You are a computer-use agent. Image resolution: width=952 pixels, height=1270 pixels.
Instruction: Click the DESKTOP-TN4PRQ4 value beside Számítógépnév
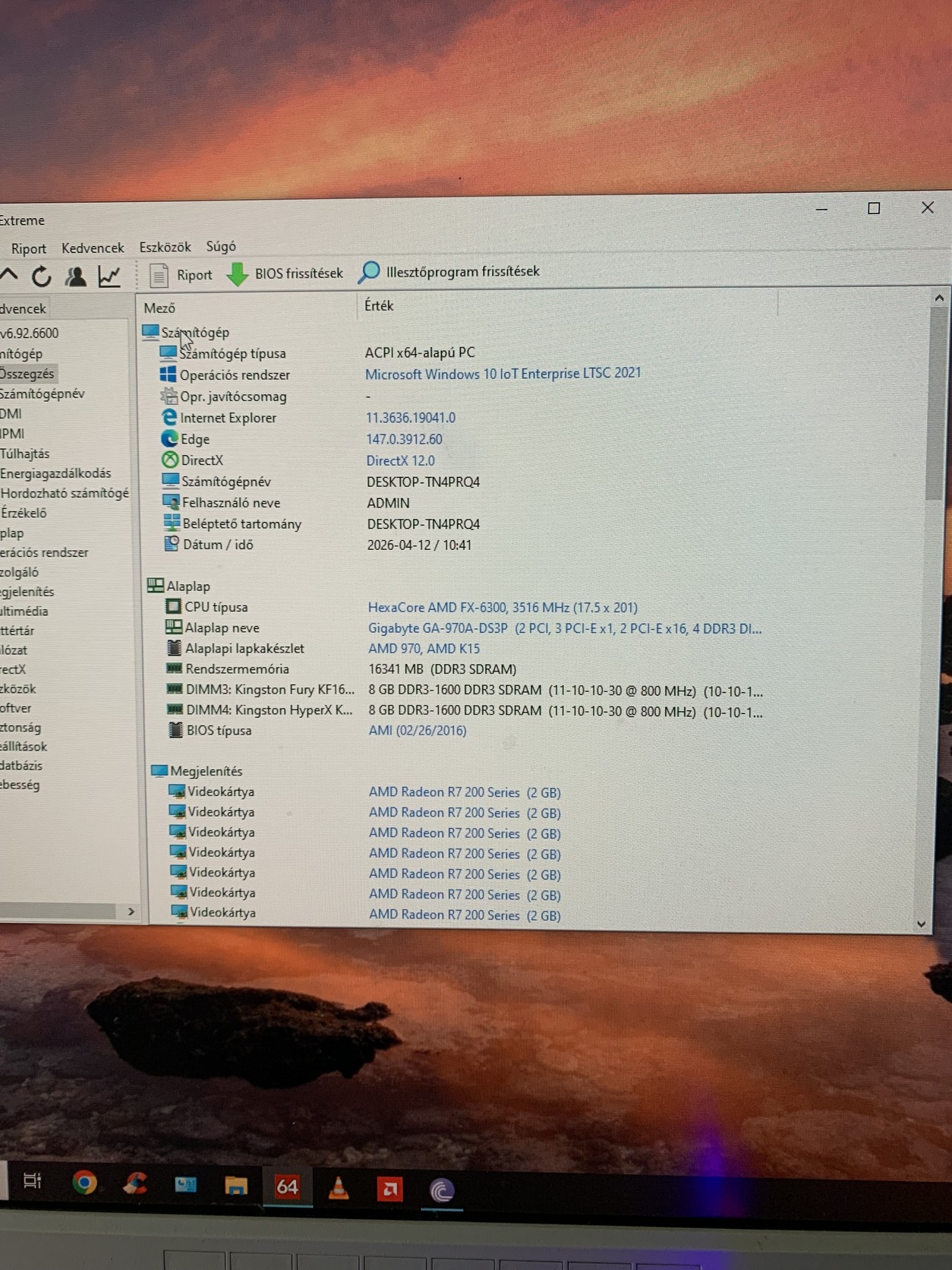(x=424, y=482)
